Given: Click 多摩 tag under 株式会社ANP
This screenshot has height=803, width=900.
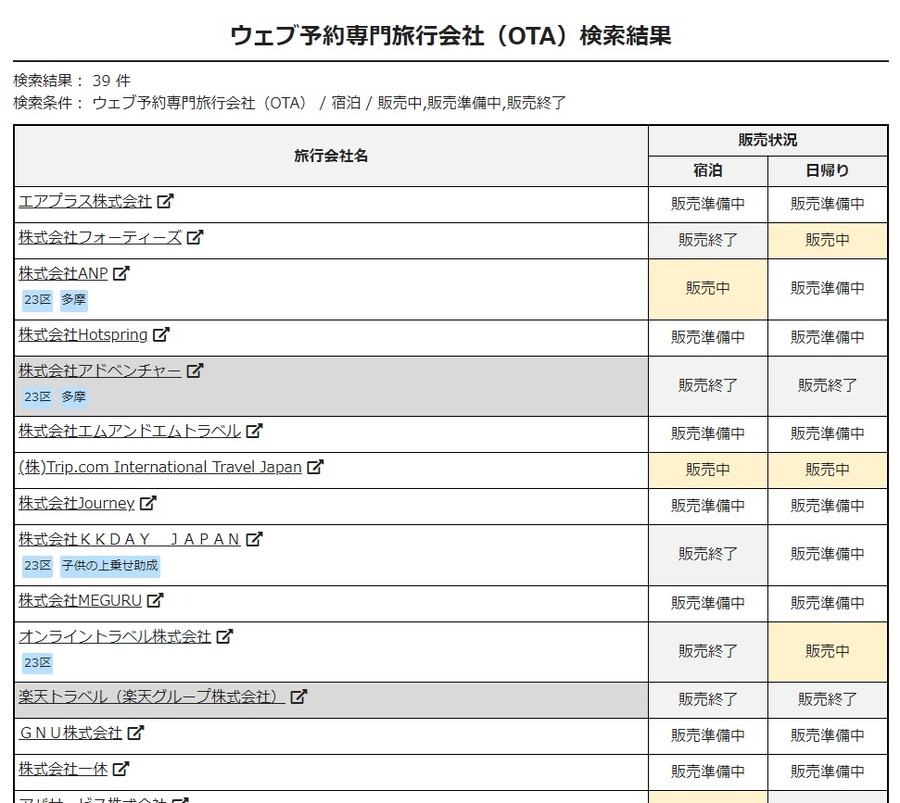Looking at the screenshot, I should click(73, 300).
